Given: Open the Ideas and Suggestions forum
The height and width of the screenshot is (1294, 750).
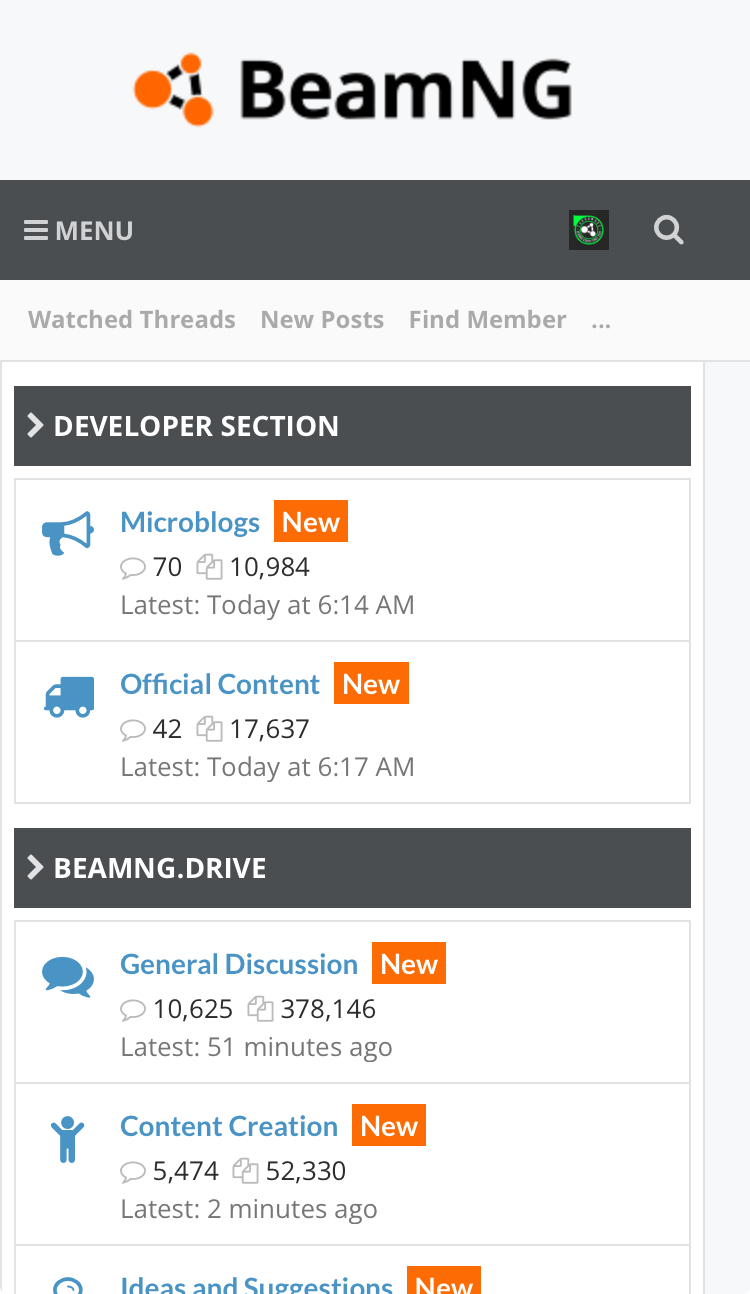Looking at the screenshot, I should 256,1284.
